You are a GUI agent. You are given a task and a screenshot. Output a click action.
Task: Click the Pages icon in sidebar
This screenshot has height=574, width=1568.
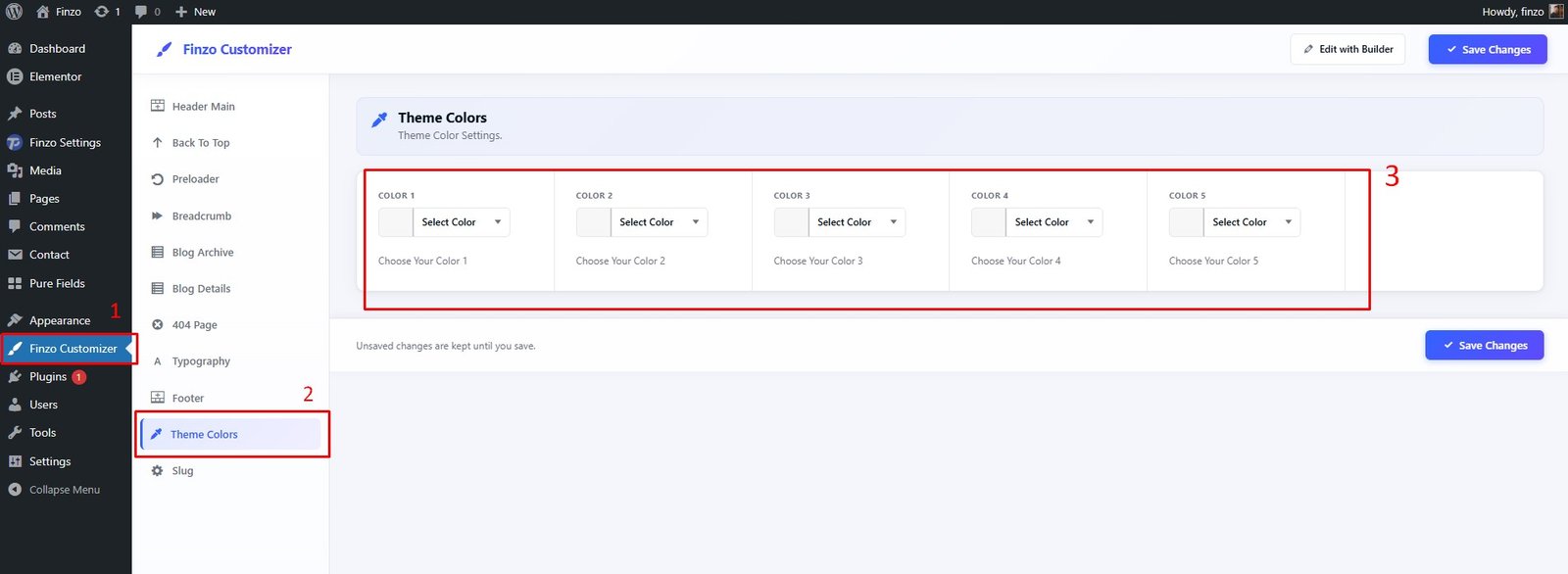15,199
